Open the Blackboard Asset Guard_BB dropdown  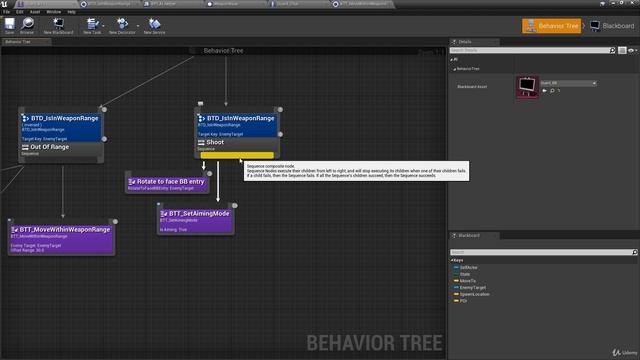(568, 83)
